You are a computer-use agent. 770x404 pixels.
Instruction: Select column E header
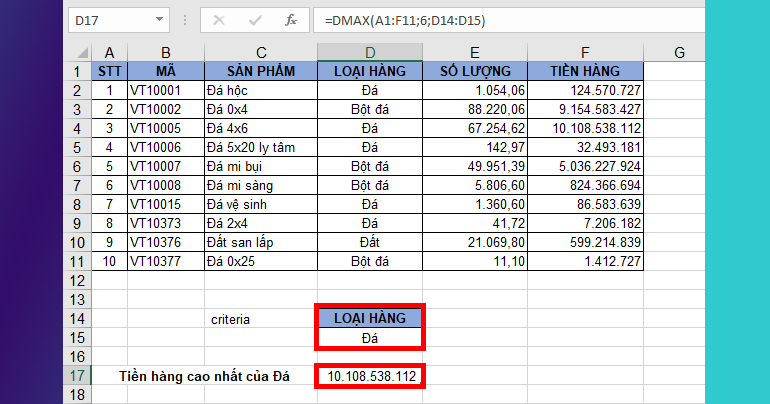coord(475,53)
